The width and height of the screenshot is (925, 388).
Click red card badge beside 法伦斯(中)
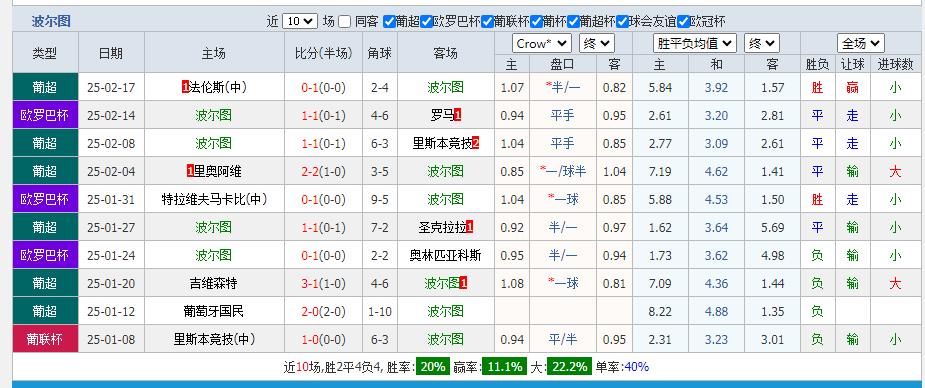tap(185, 88)
